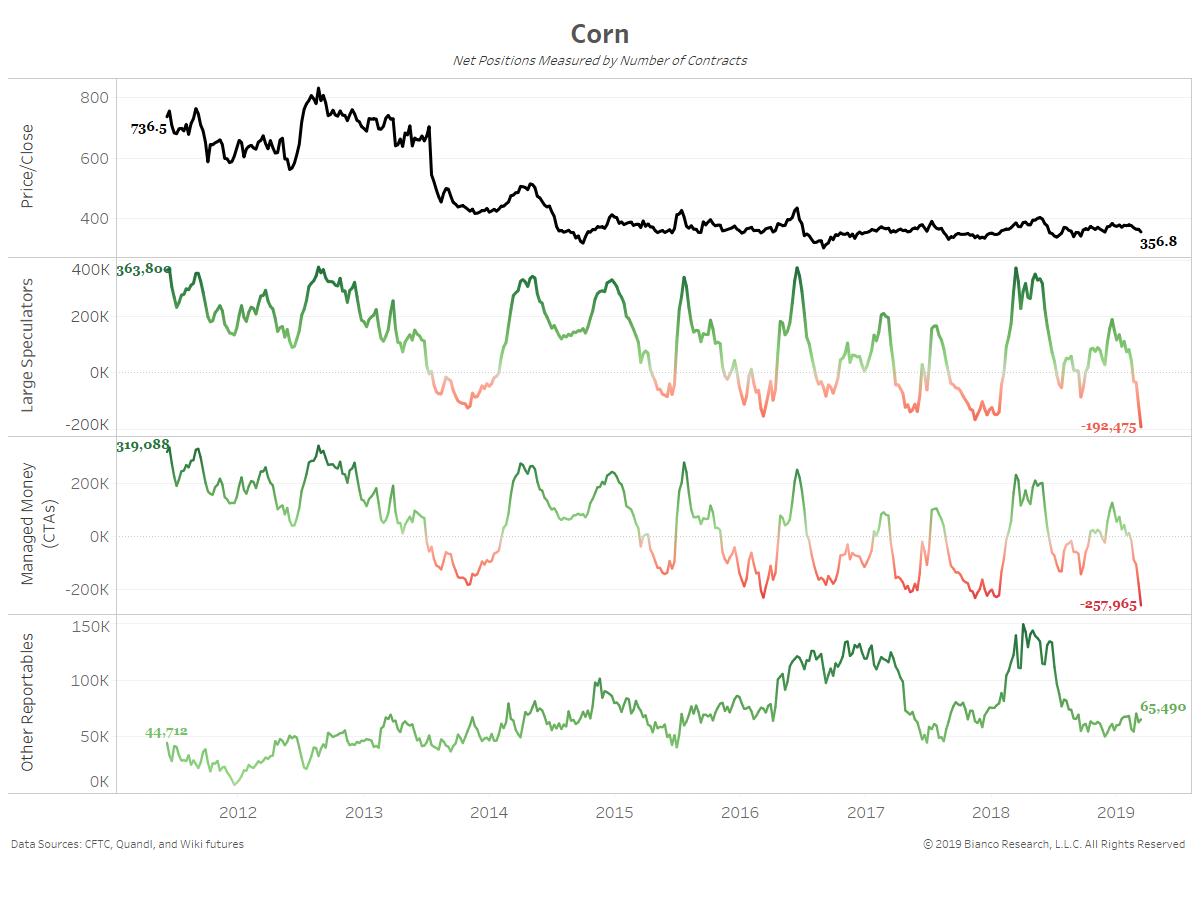The image size is (1200, 900).
Task: Click the Net Positions subtitle text
Action: 600,60
